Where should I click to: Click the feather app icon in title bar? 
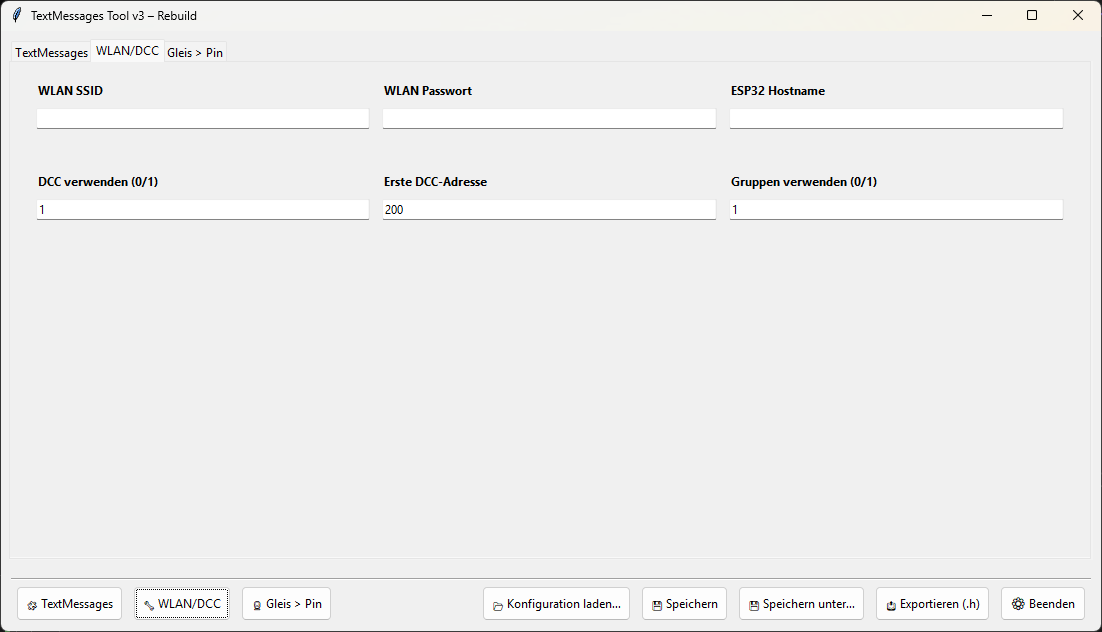click(17, 15)
